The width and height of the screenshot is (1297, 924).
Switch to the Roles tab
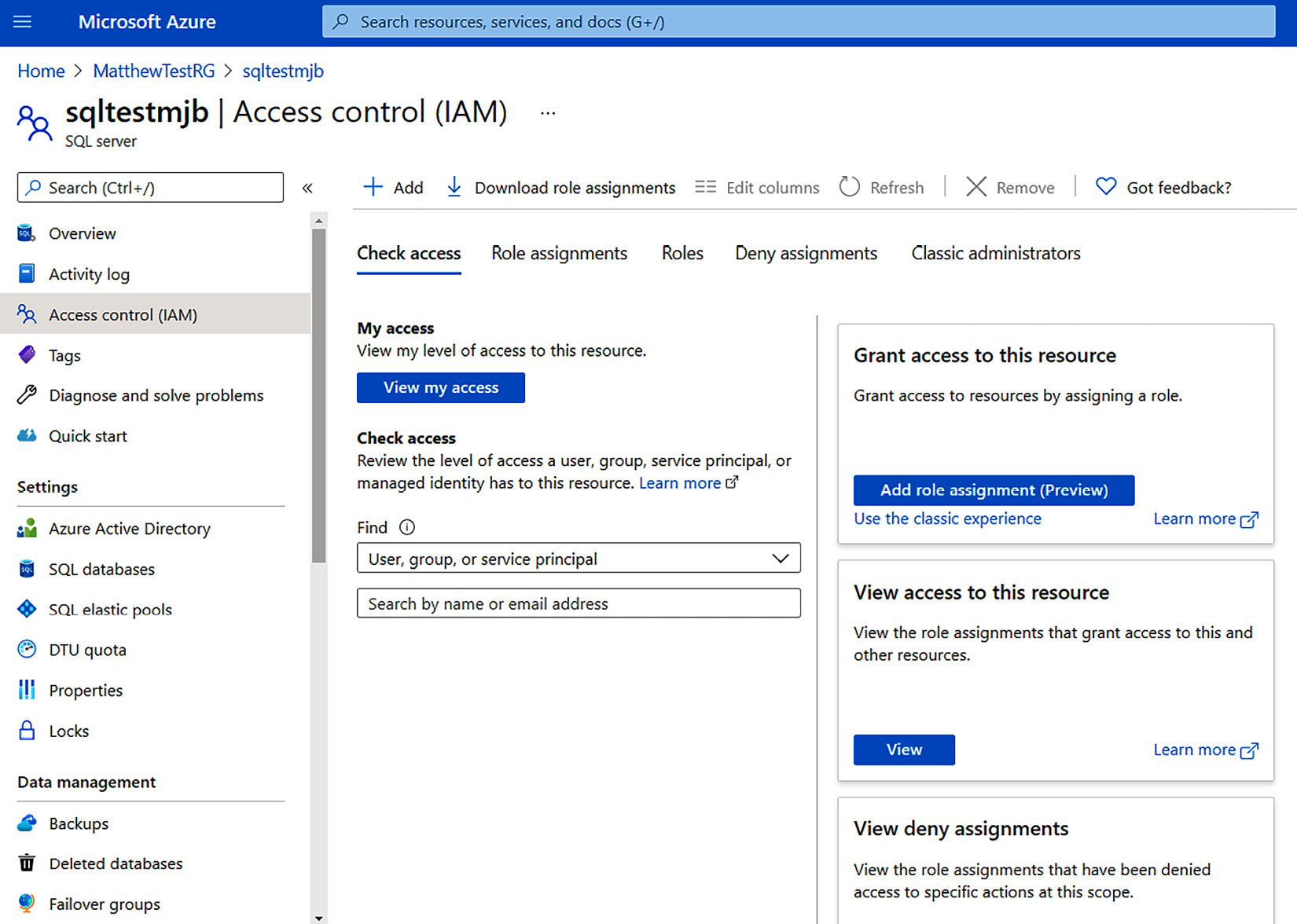pyautogui.click(x=682, y=253)
